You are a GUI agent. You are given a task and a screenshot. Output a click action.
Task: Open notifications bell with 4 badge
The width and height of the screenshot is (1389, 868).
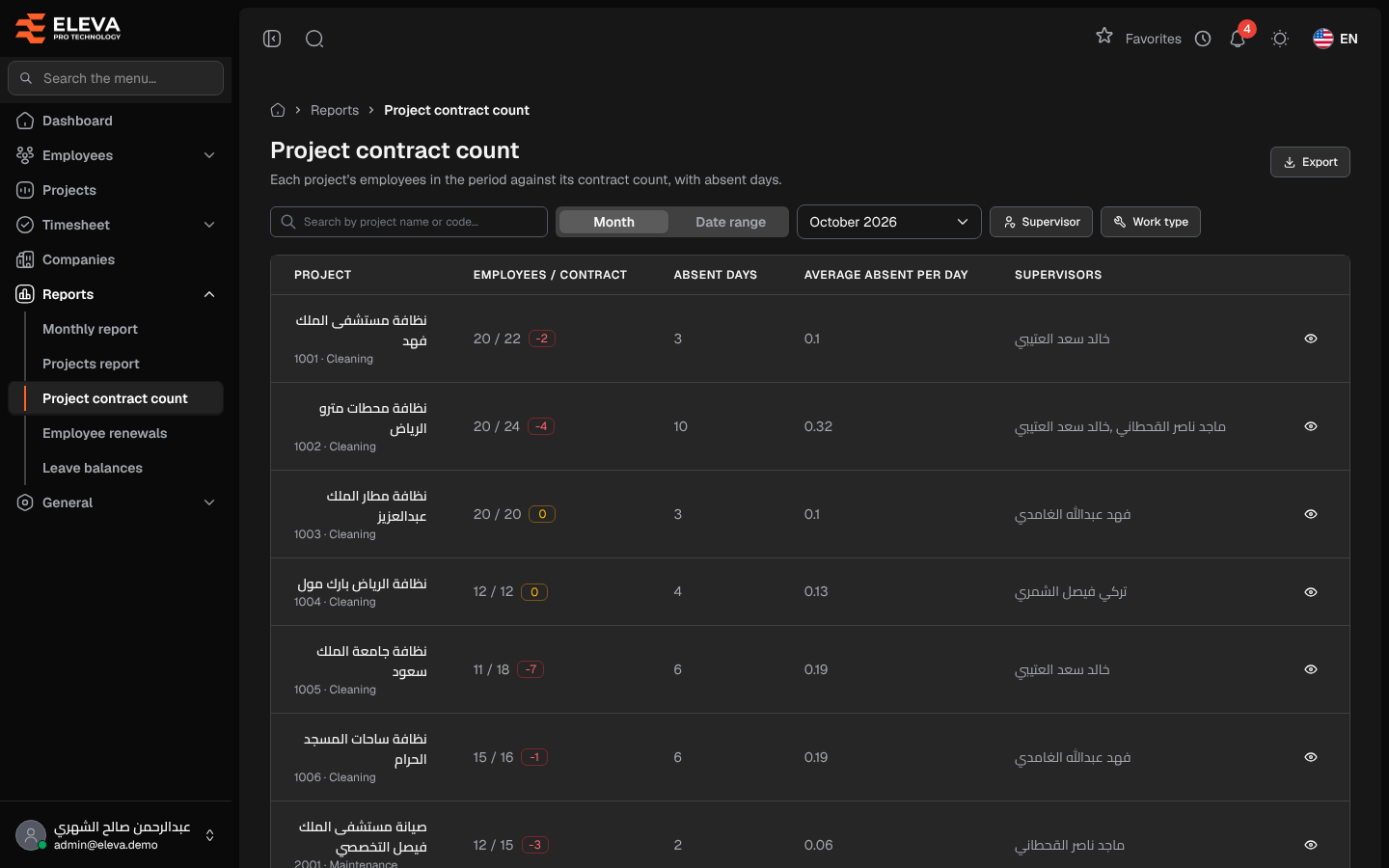[1238, 39]
